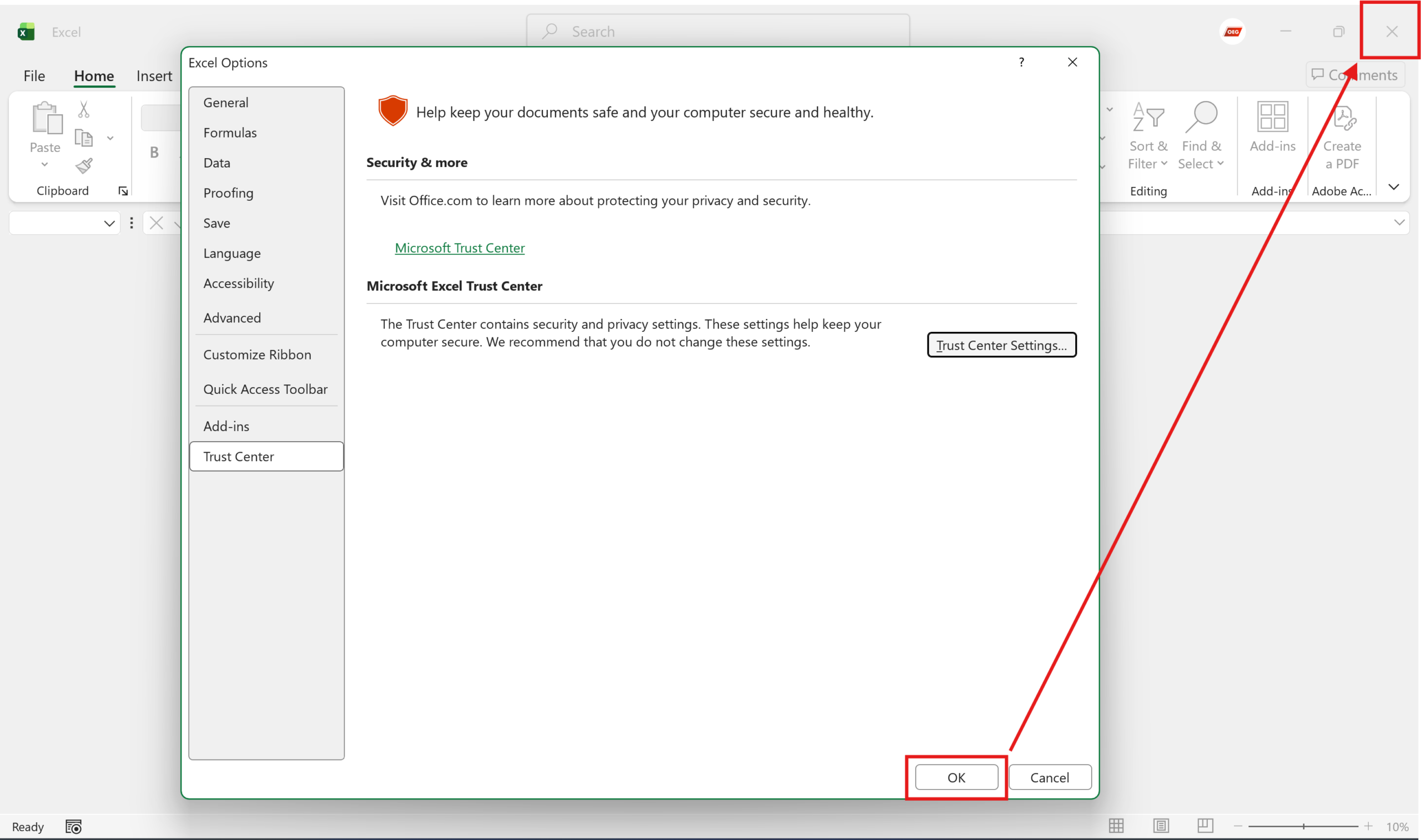The width and height of the screenshot is (1421, 840).
Task: Click the Search box in title bar
Action: click(717, 32)
